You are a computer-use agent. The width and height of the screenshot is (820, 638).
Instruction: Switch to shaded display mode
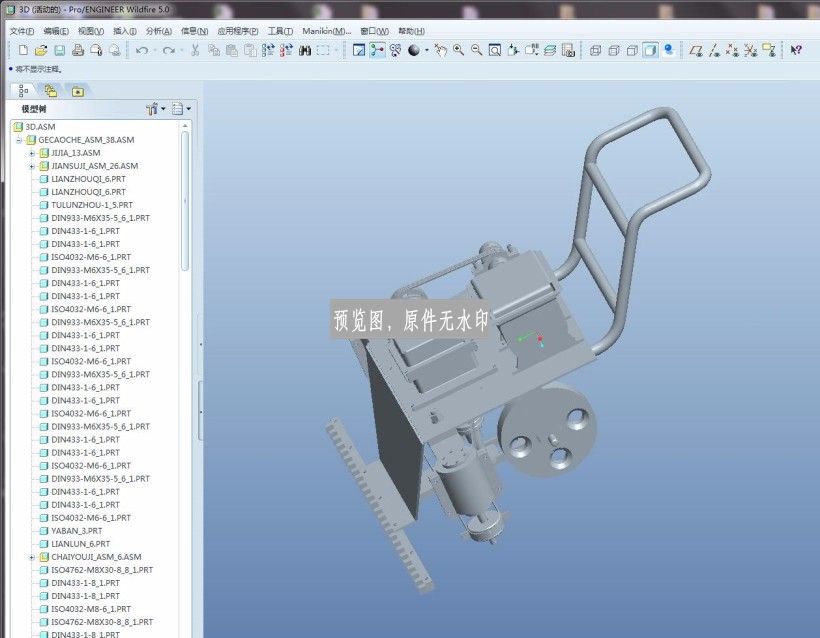pos(651,50)
